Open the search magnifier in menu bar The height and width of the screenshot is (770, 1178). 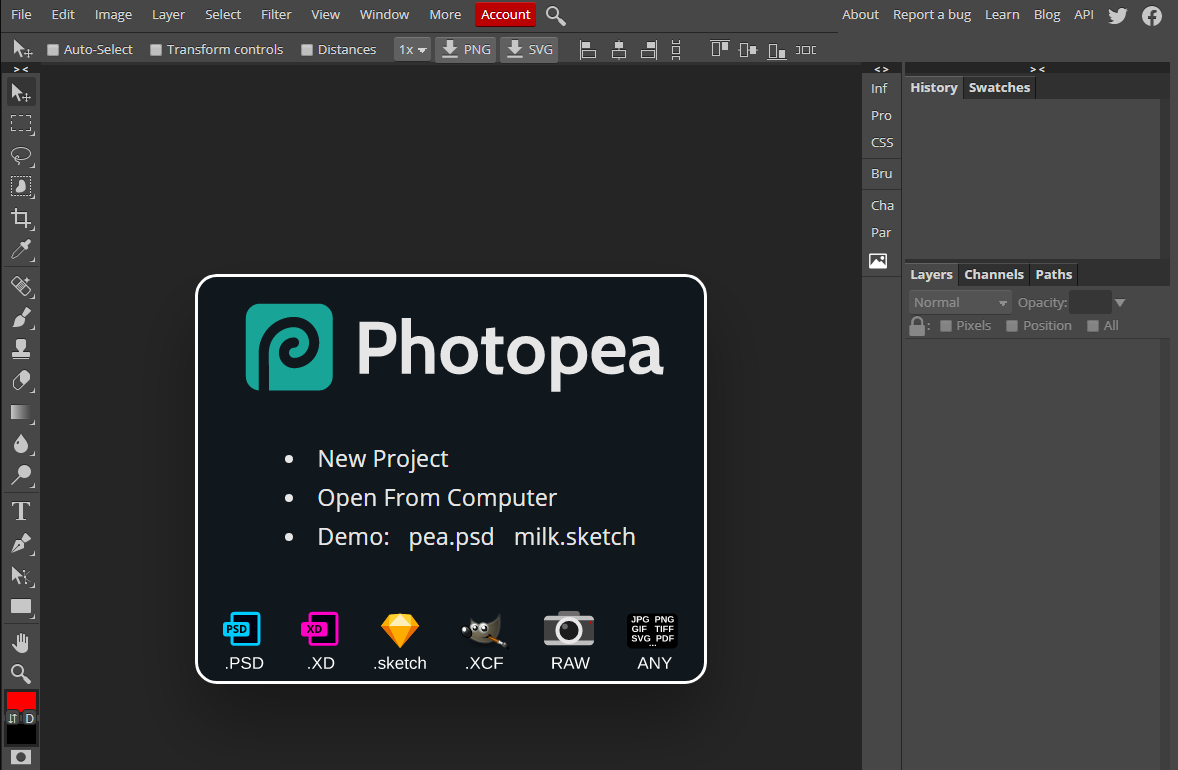point(555,15)
